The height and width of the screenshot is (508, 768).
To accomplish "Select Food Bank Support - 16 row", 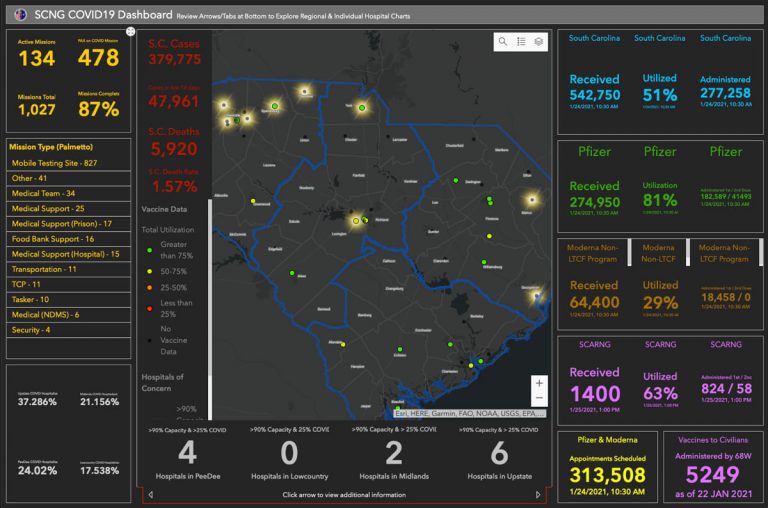I will pos(69,239).
